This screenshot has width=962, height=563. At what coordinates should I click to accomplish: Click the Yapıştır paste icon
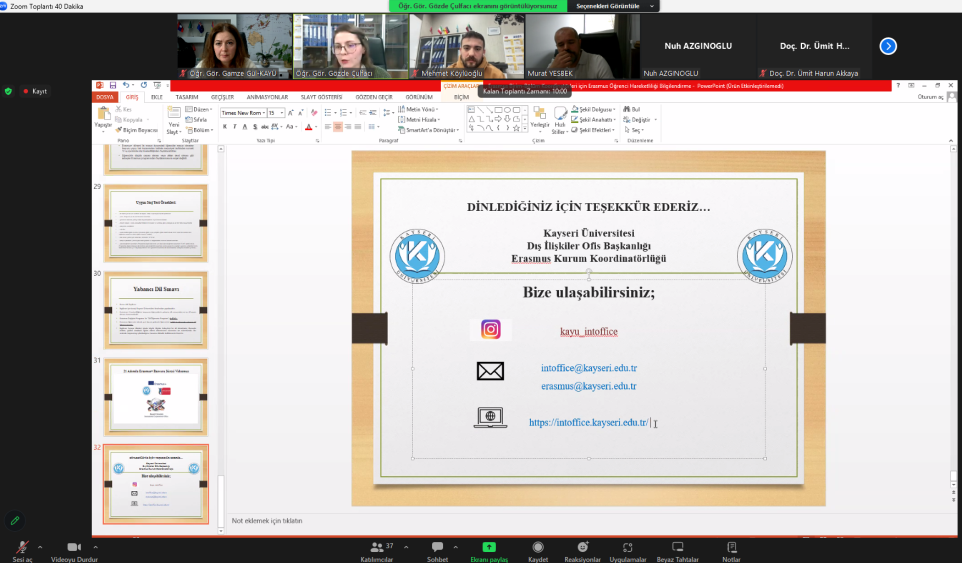click(x=103, y=114)
